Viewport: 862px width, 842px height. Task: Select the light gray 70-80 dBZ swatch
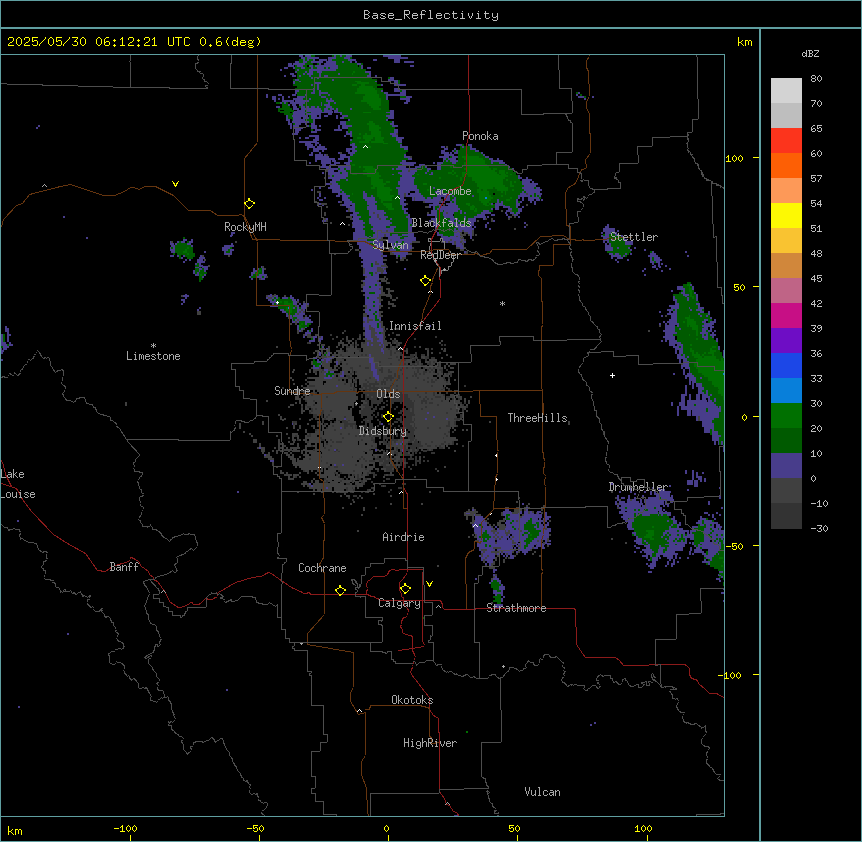pyautogui.click(x=786, y=91)
